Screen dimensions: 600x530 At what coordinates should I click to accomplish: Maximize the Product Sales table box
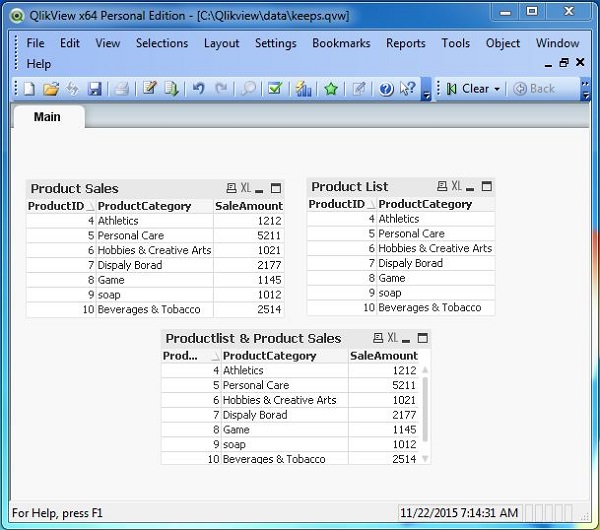[x=276, y=188]
